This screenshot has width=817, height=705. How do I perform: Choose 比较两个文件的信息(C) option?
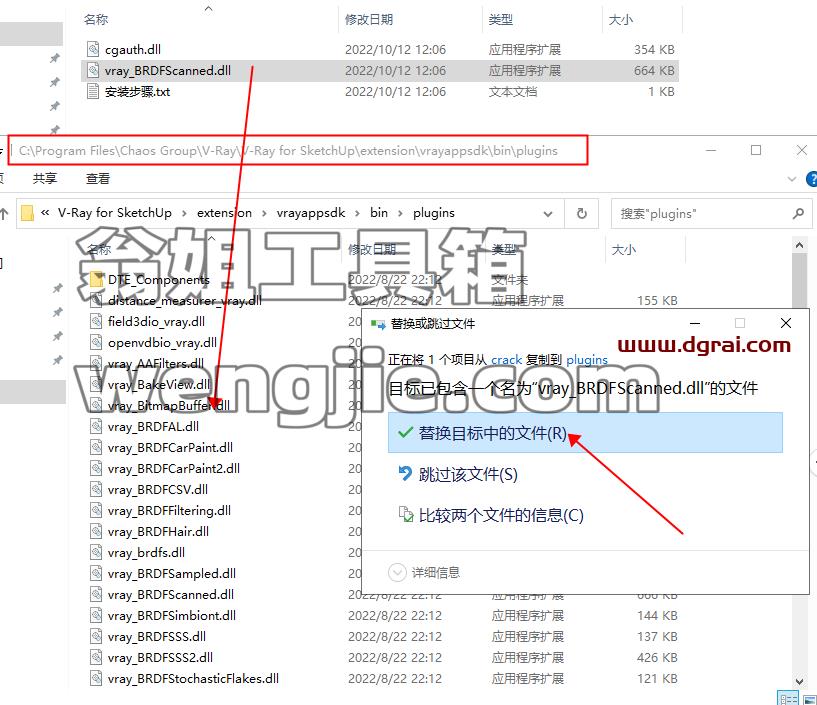pos(491,515)
